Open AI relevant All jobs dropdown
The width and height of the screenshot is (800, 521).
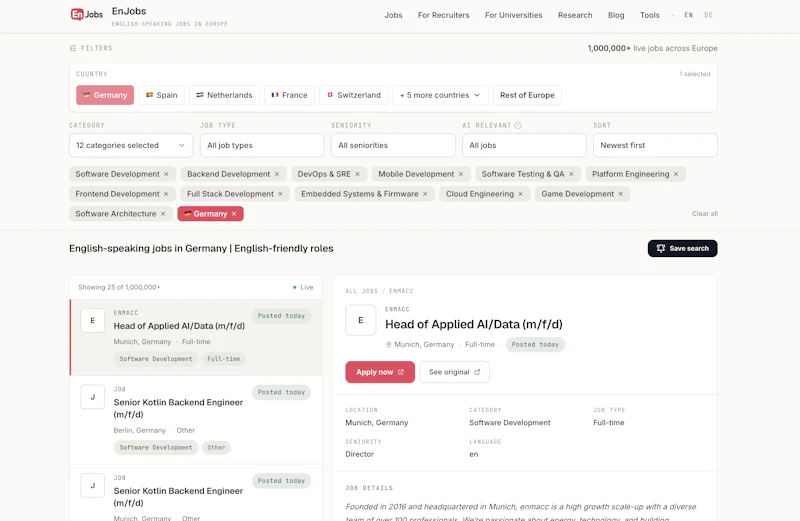coord(524,145)
